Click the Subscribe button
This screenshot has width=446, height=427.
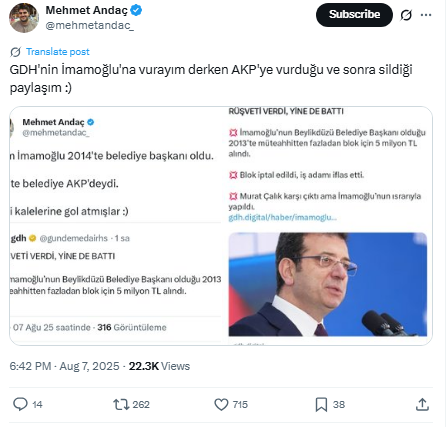click(354, 15)
